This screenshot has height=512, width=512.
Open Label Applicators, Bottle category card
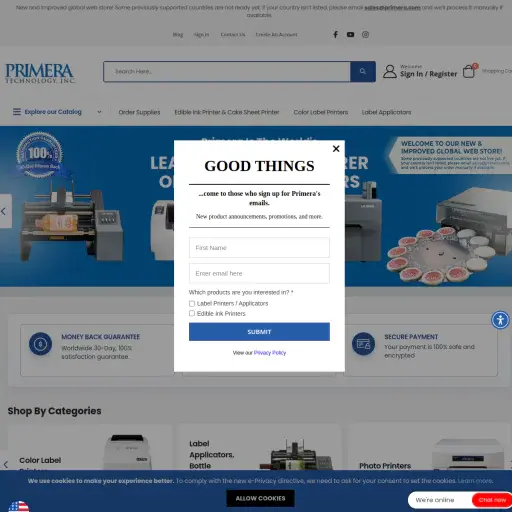260,447
